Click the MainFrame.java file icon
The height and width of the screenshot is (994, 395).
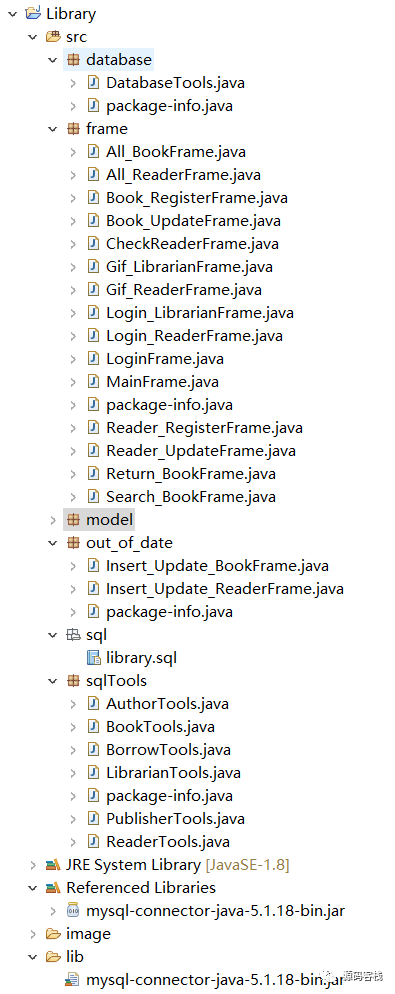pos(94,382)
